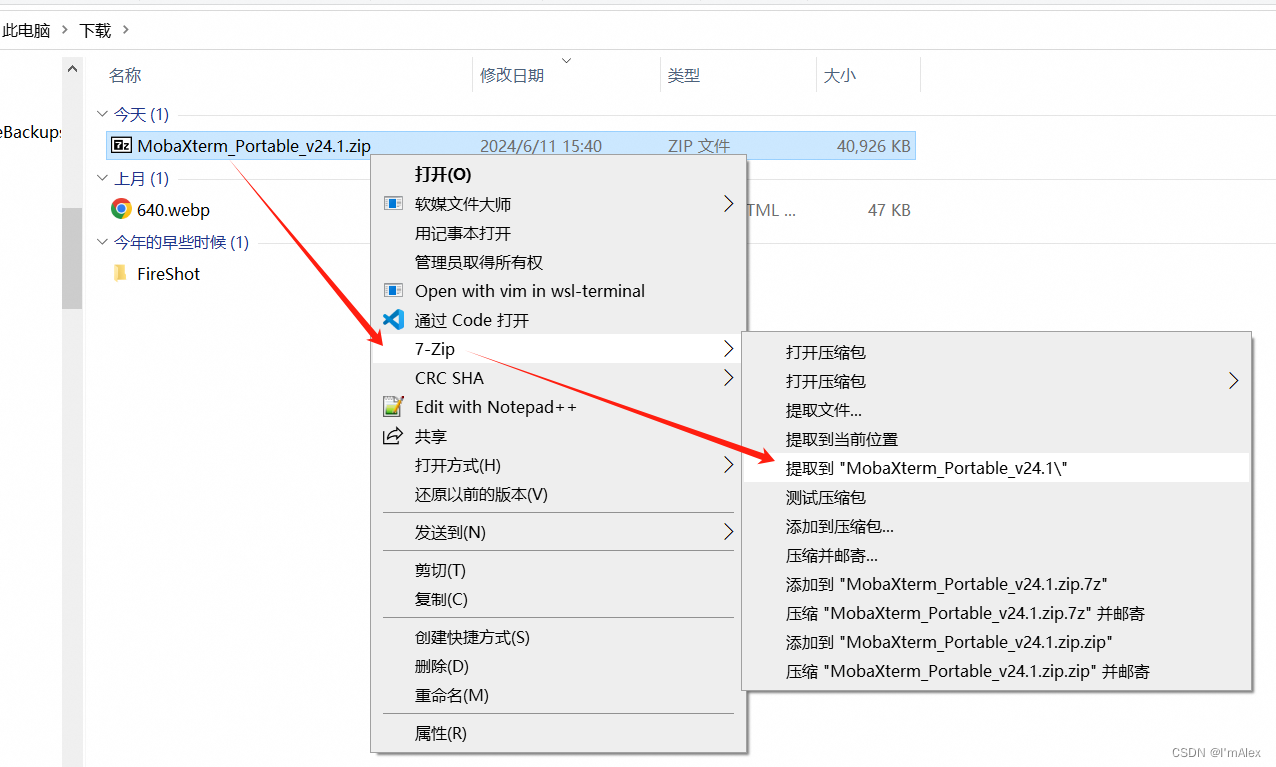Click the navigation pane scrollbar thumb

click(72, 258)
